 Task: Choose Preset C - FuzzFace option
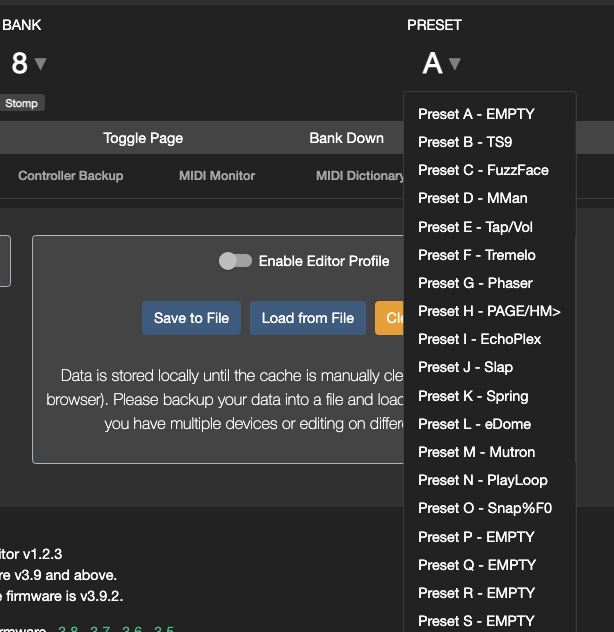483,170
